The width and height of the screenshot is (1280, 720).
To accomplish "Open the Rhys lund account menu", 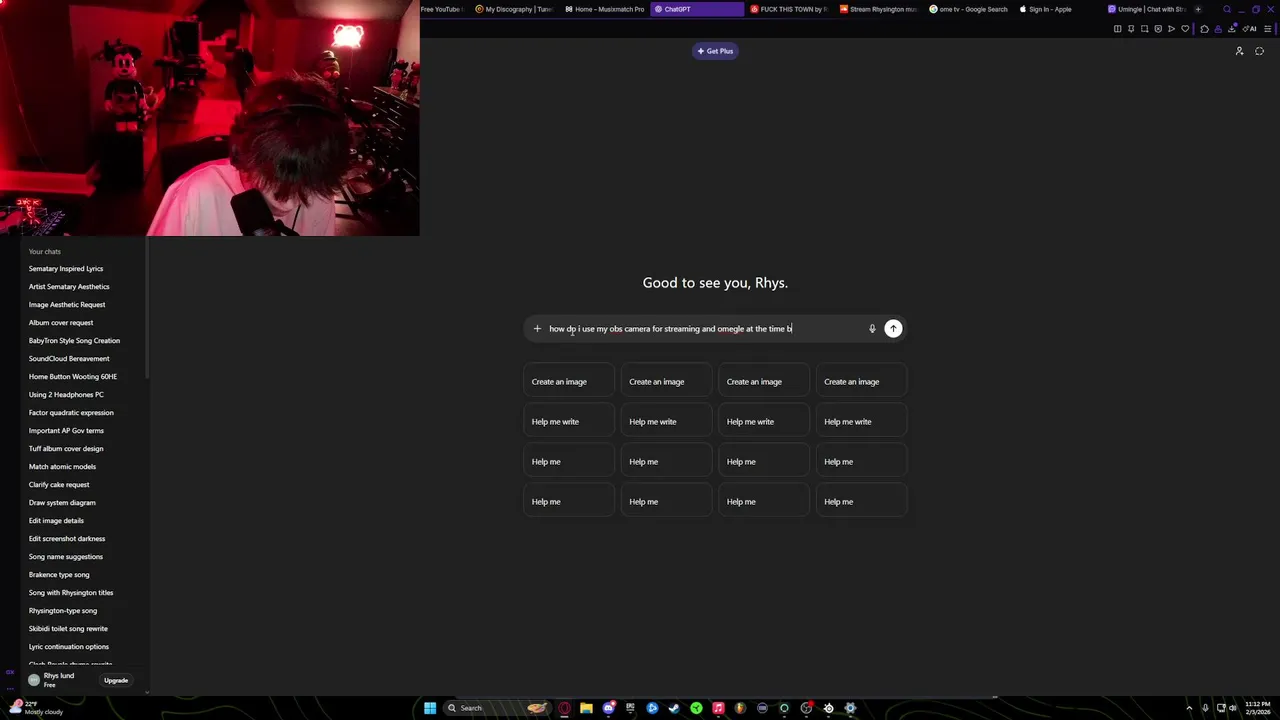I will click(60, 680).
